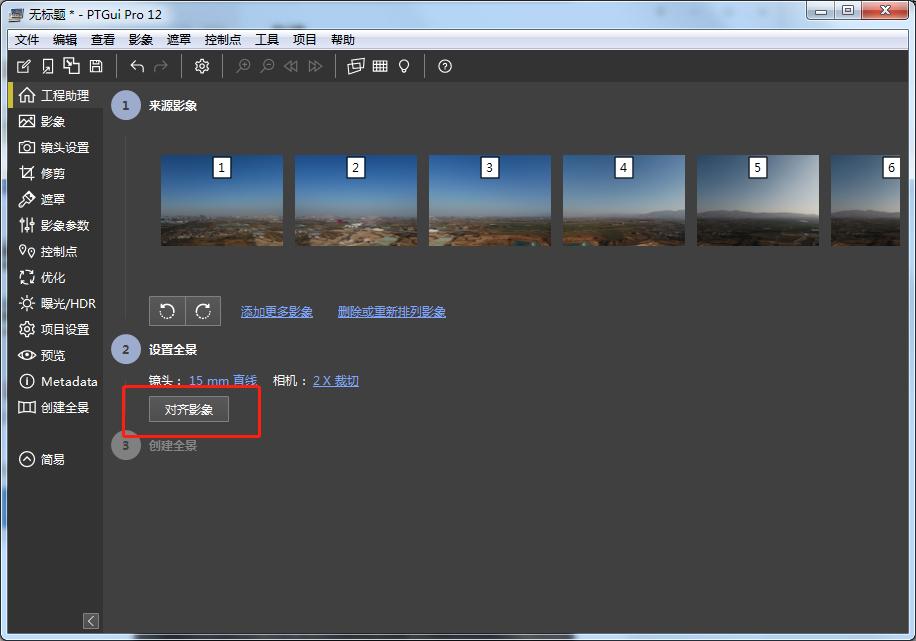Open the control point table icon
Screen dimensions: 916x641
380,66
